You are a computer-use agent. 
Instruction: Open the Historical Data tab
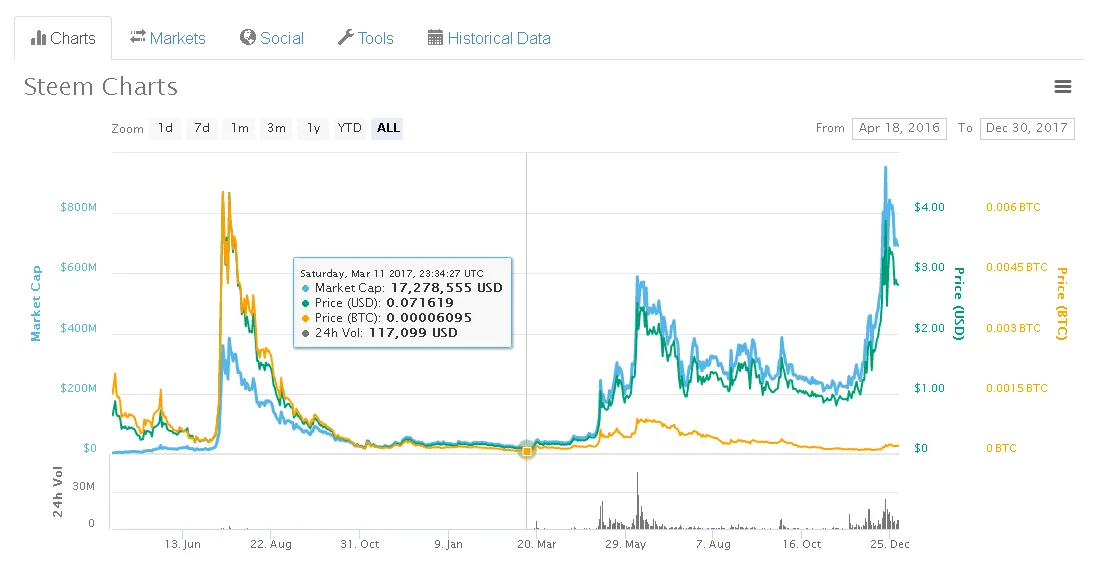click(489, 38)
